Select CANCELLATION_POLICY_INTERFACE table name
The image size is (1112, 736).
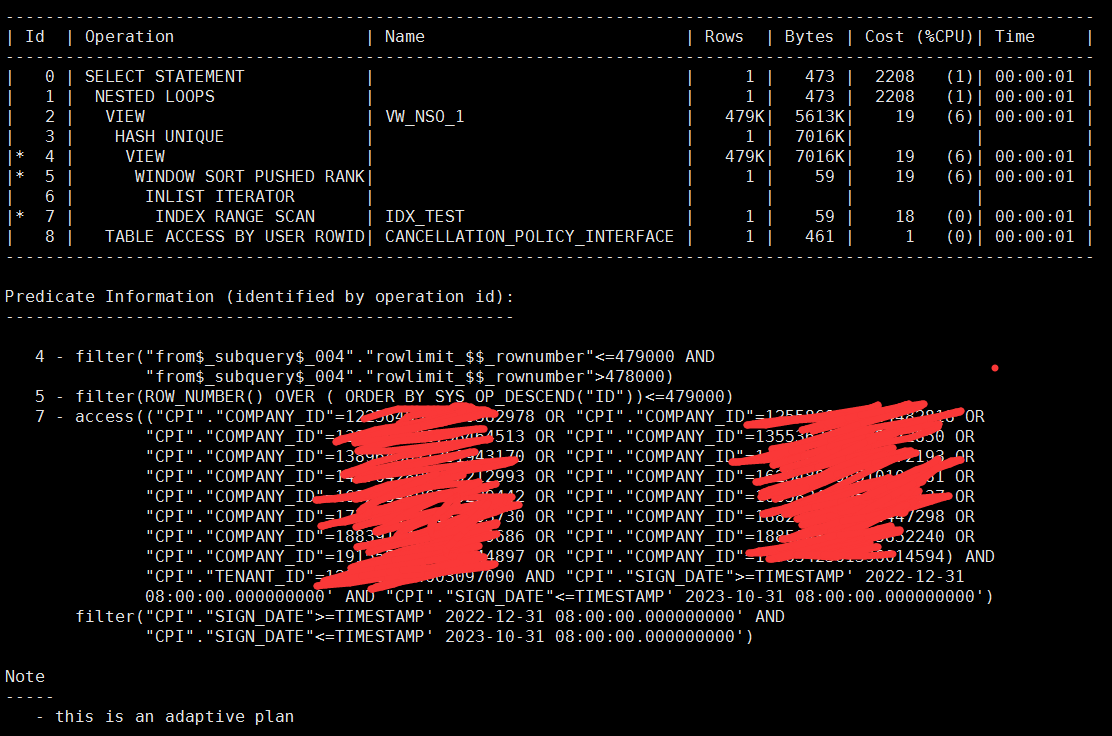(x=529, y=236)
